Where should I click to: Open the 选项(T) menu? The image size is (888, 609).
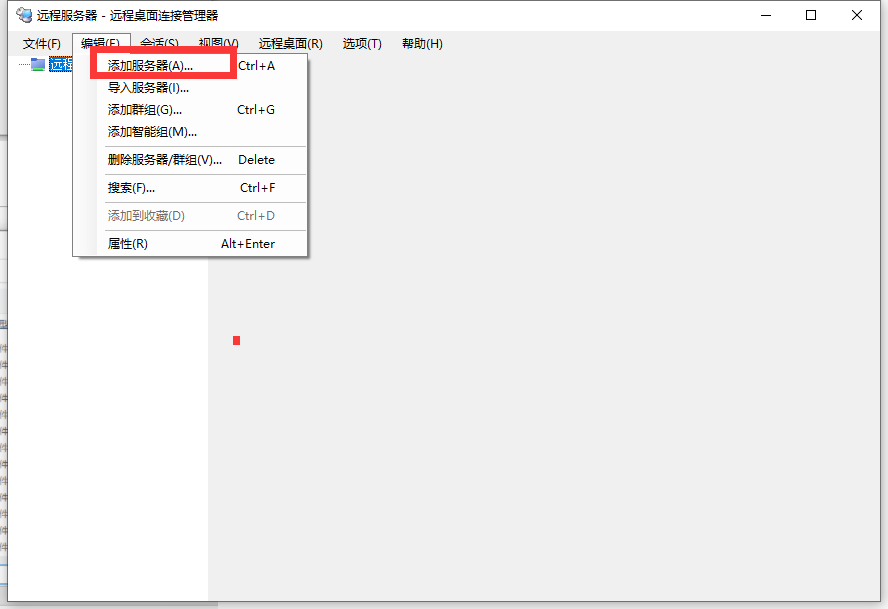362,43
